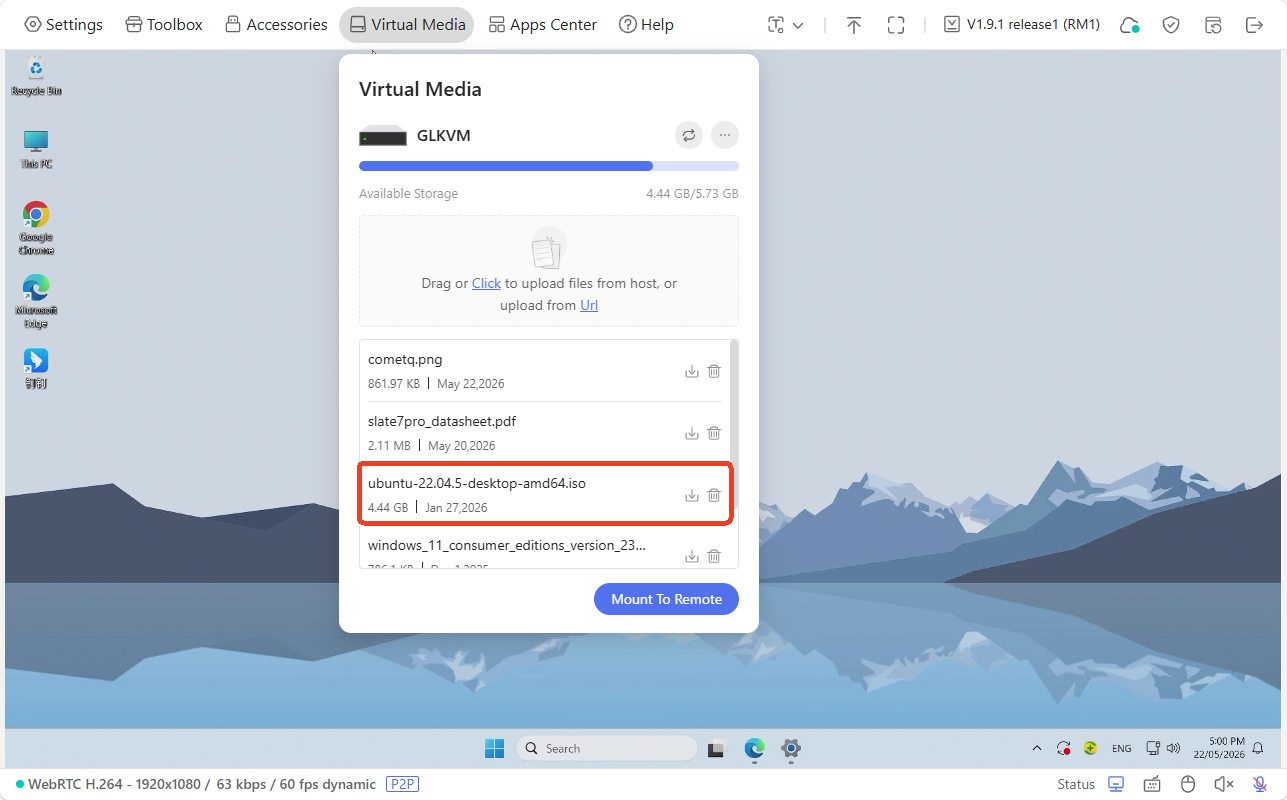Select the windows_11_consumer_editions file name
Image resolution: width=1287 pixels, height=800 pixels.
click(x=507, y=545)
